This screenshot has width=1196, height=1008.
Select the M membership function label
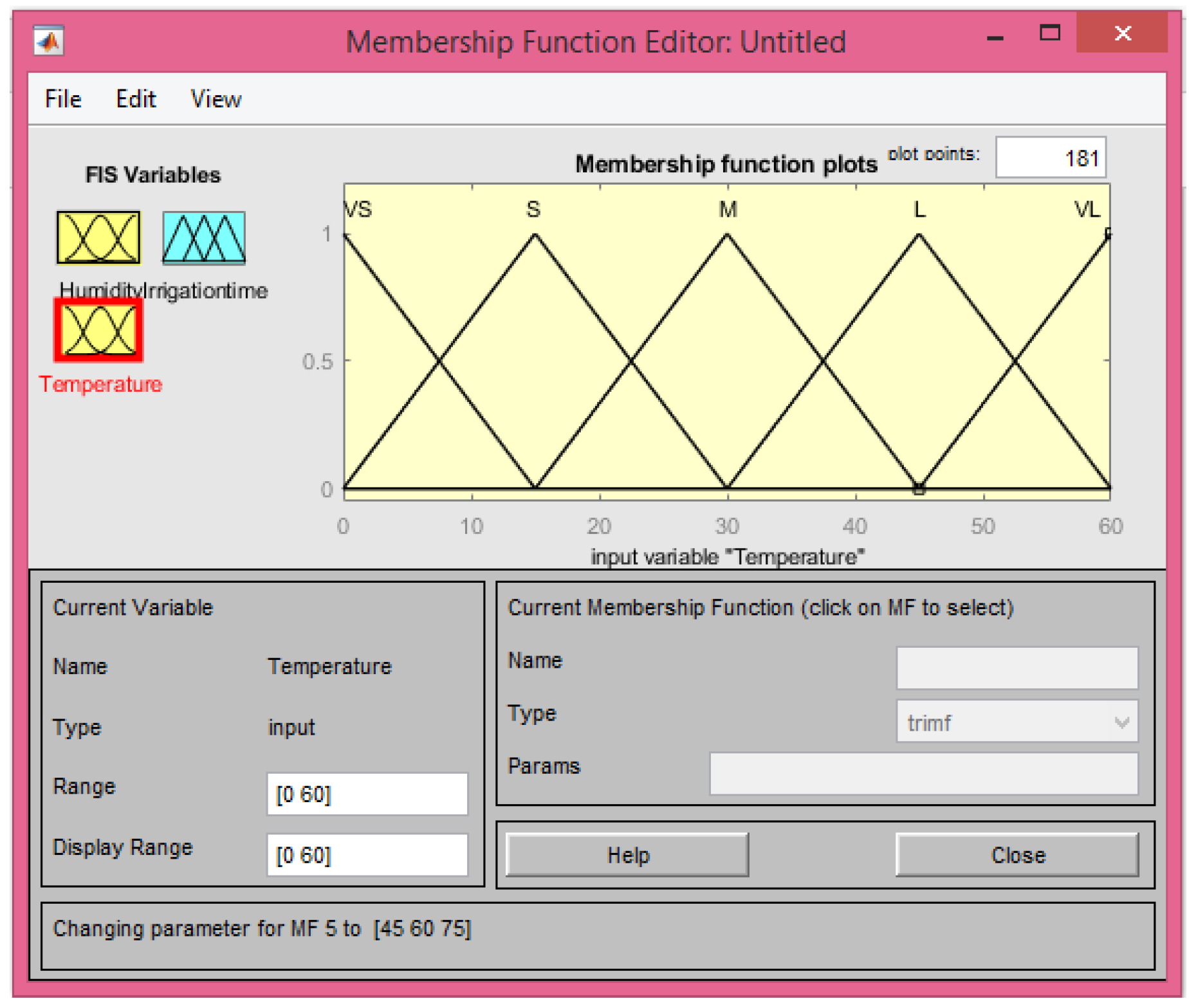(728, 210)
